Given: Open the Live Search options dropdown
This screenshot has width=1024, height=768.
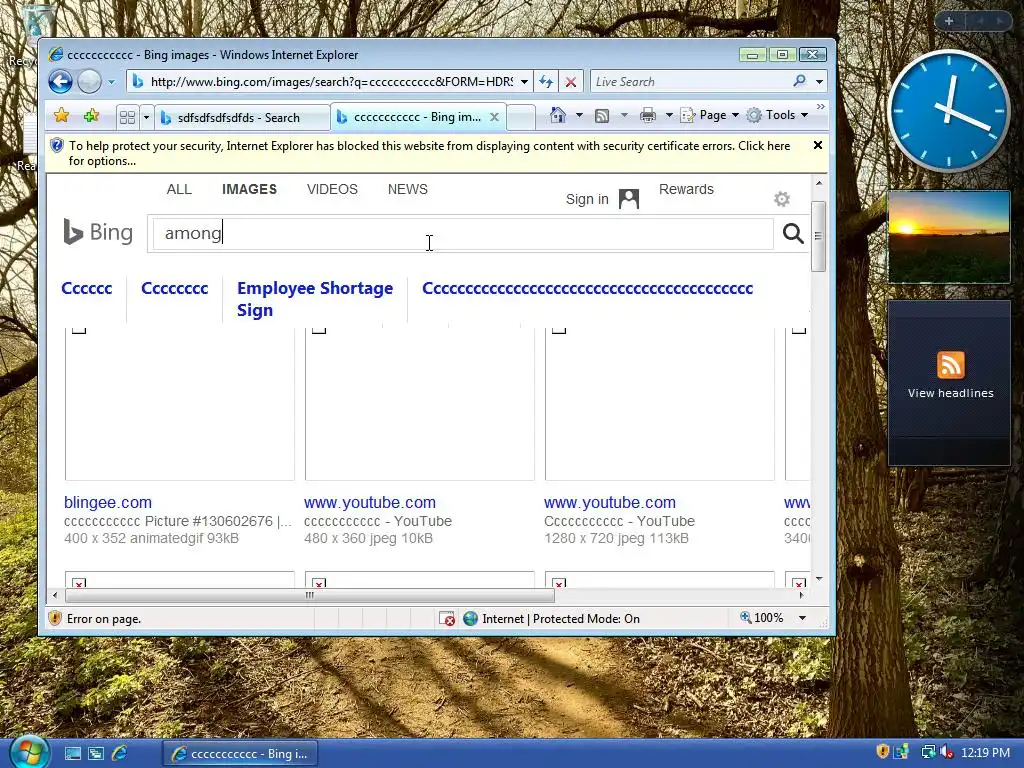Looking at the screenshot, I should (820, 82).
